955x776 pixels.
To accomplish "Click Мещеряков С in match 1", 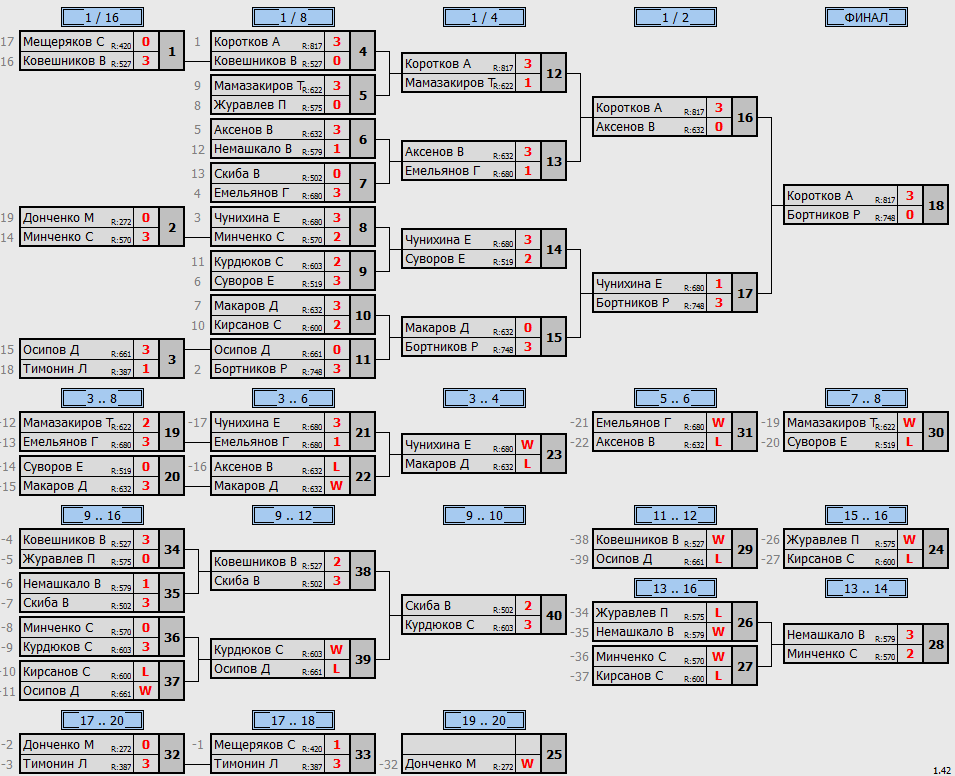I will pyautogui.click(x=63, y=42).
